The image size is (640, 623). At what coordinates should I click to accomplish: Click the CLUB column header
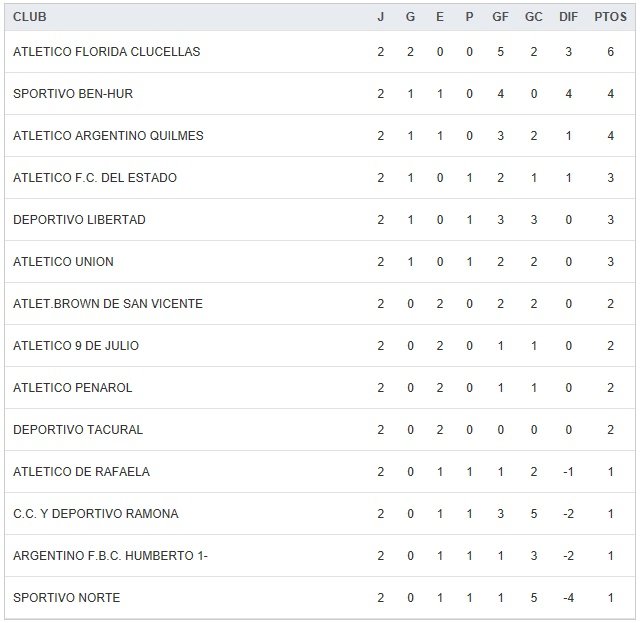[30, 17]
